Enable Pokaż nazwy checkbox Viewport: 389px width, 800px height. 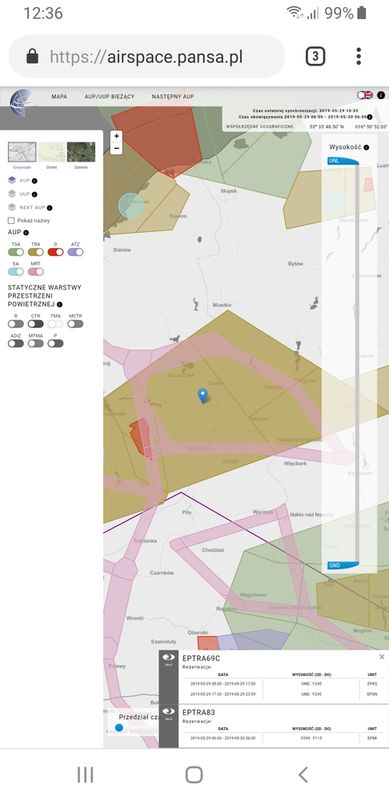point(11,221)
